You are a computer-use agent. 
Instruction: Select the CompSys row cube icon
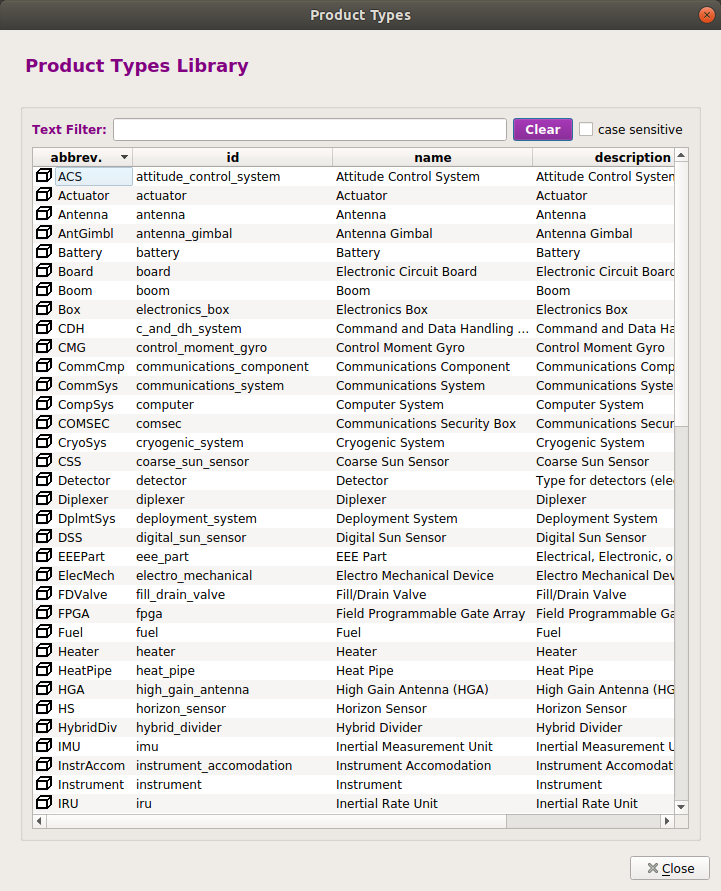tap(44, 404)
